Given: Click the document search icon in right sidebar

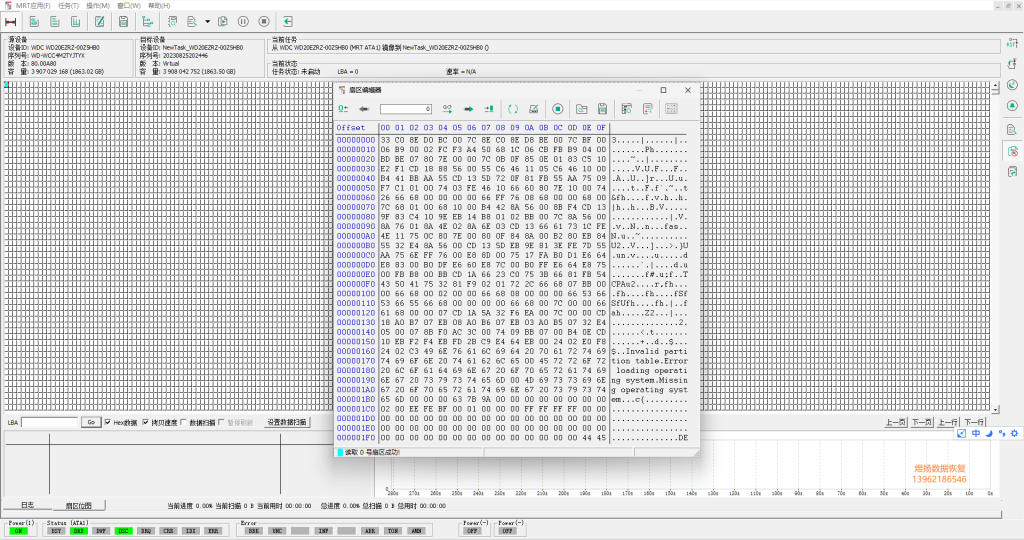Looking at the screenshot, I should tap(1012, 130).
